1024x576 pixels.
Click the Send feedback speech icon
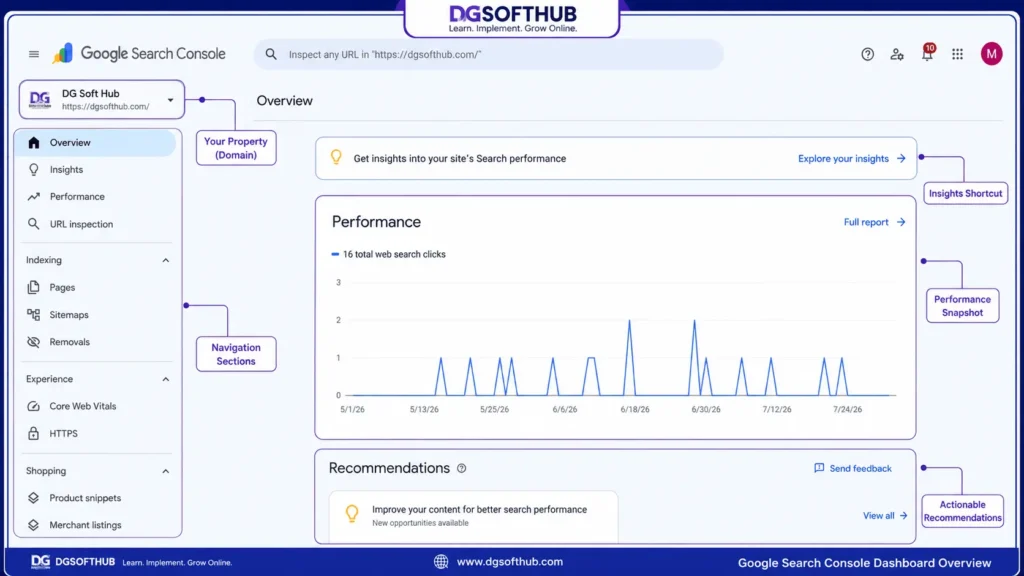[x=819, y=468]
